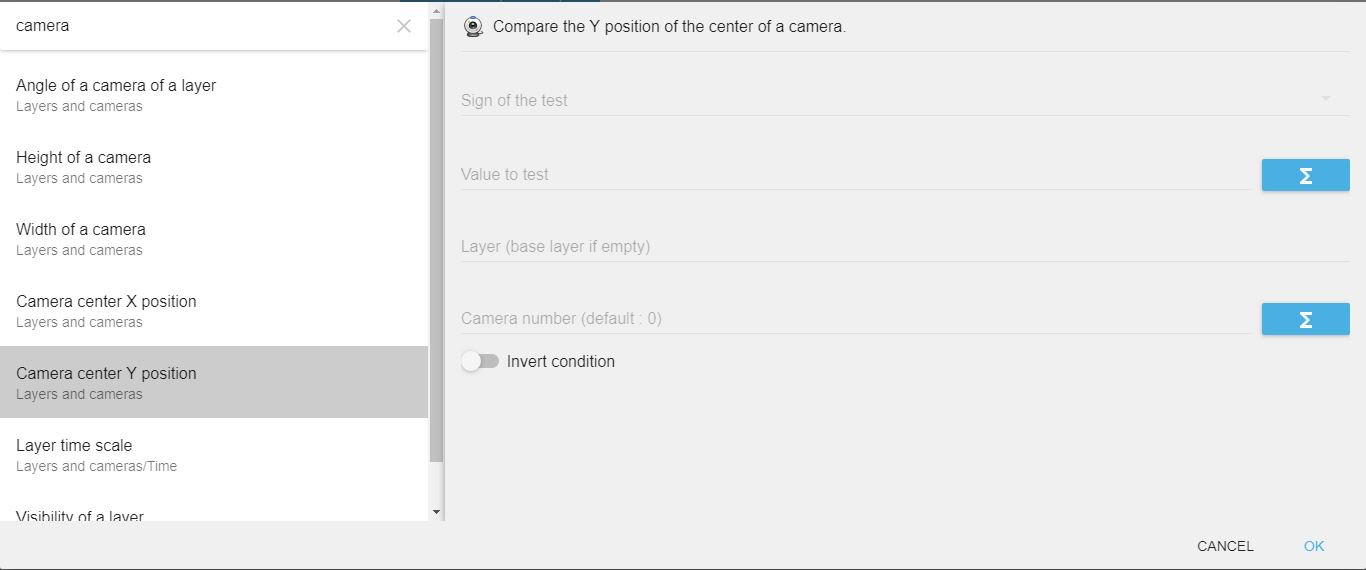Click the Sign of the test arrow
1366x570 pixels.
(x=1326, y=99)
